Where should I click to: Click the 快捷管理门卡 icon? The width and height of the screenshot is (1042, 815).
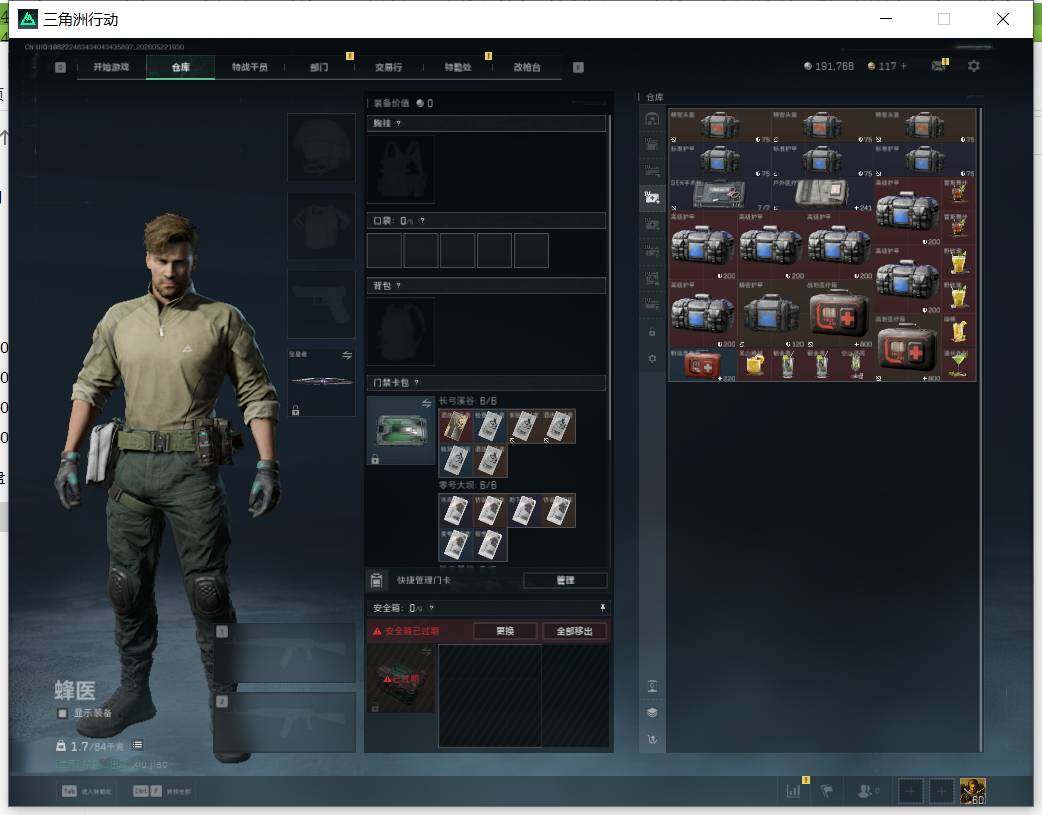376,580
